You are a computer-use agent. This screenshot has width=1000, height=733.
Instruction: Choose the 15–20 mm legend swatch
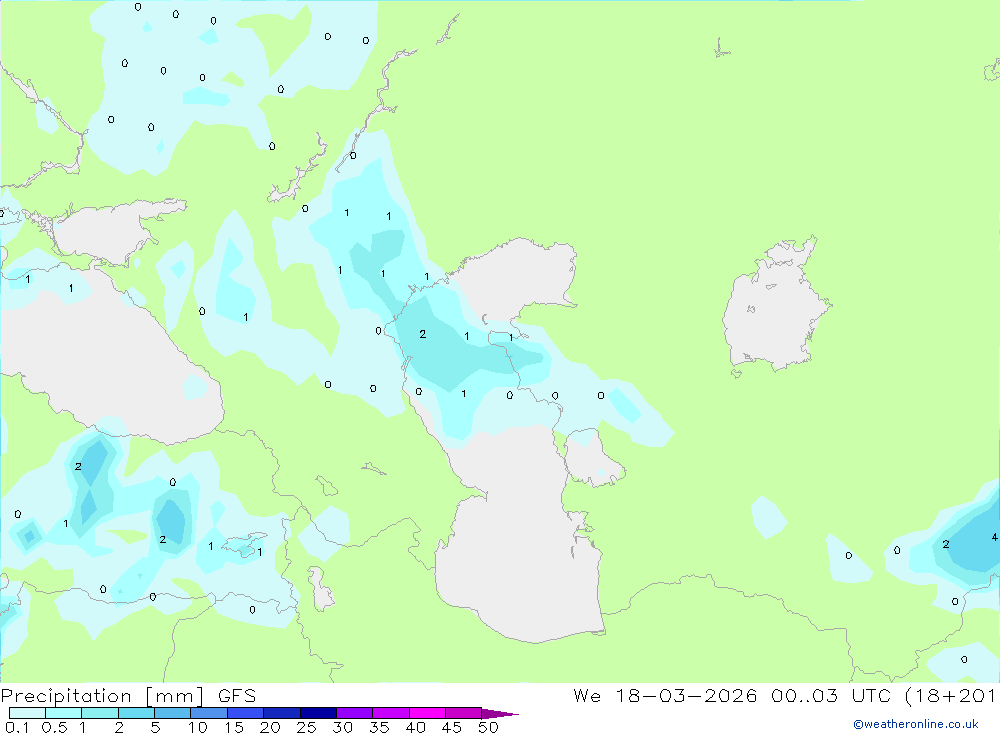click(246, 713)
